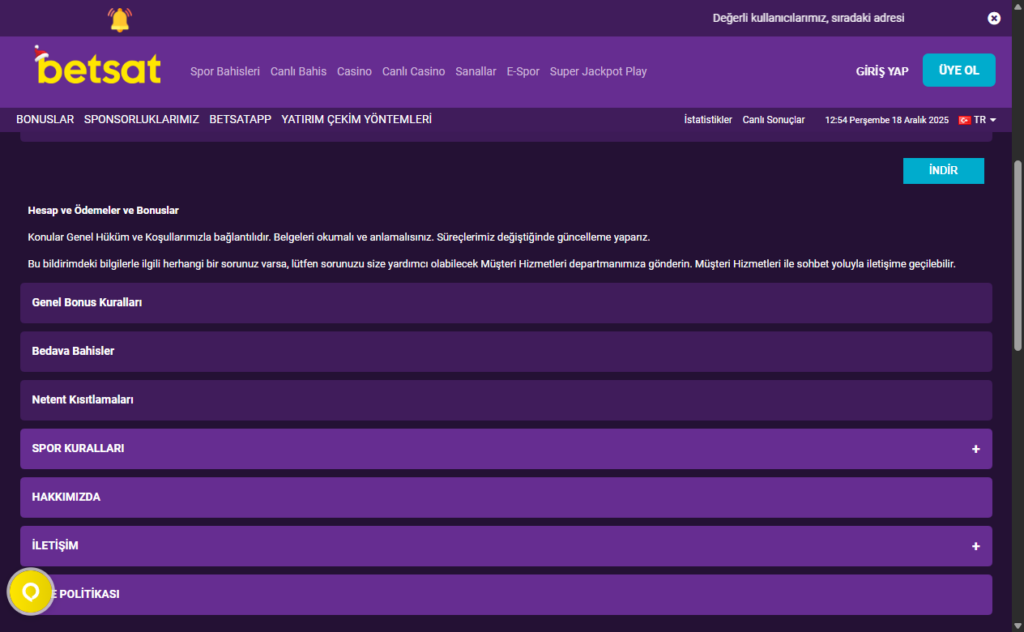
Task: Open the Bedava Bahisler section
Action: [506, 351]
